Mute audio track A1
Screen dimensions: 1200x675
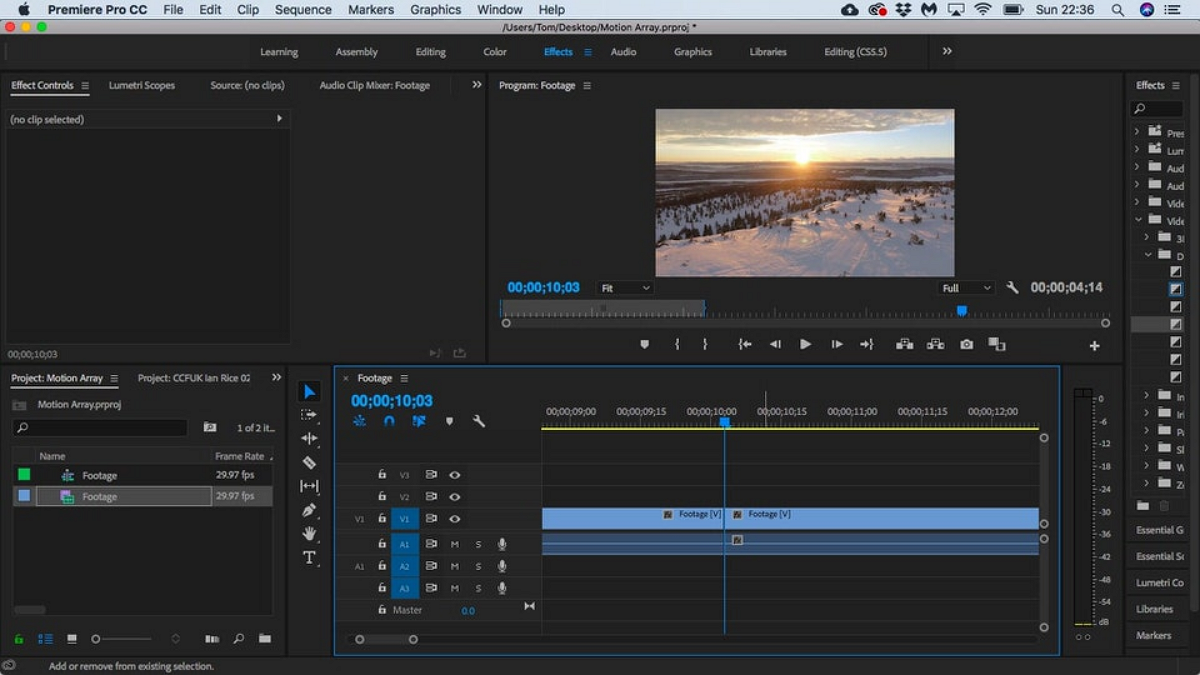point(455,544)
